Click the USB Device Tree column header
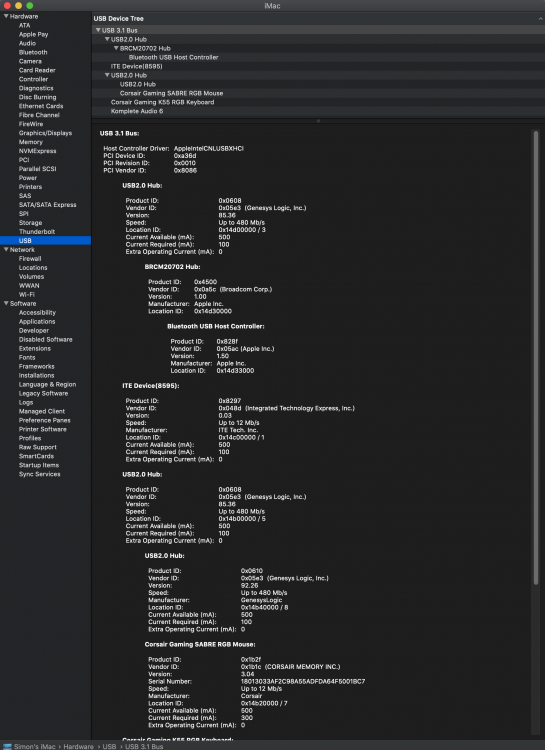 coord(318,19)
